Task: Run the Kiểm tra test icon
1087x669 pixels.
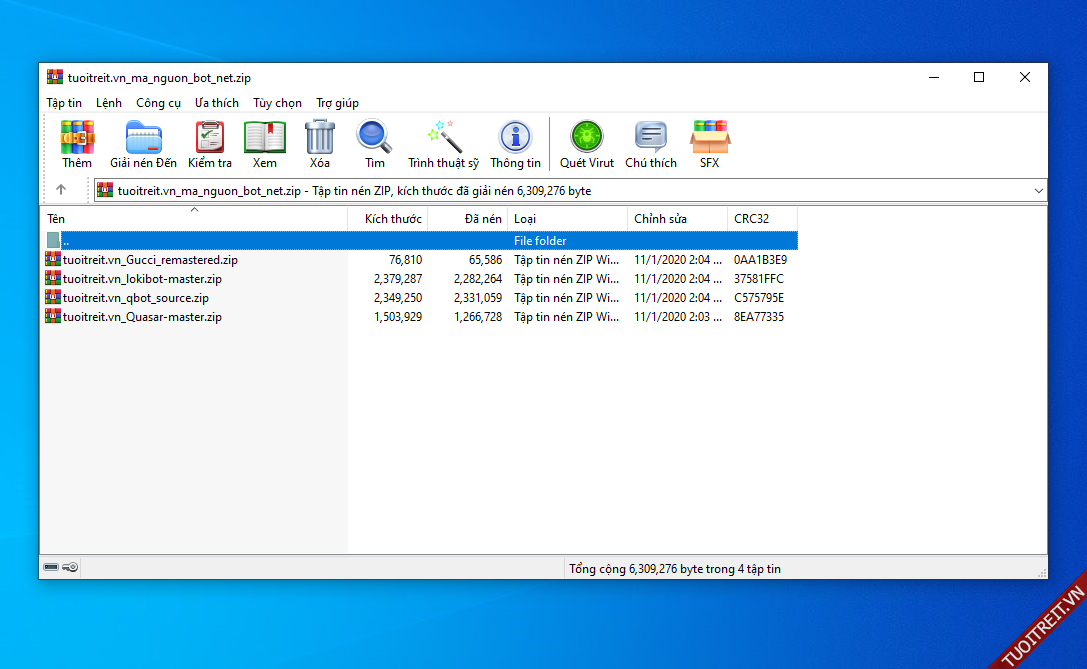Action: 210,144
